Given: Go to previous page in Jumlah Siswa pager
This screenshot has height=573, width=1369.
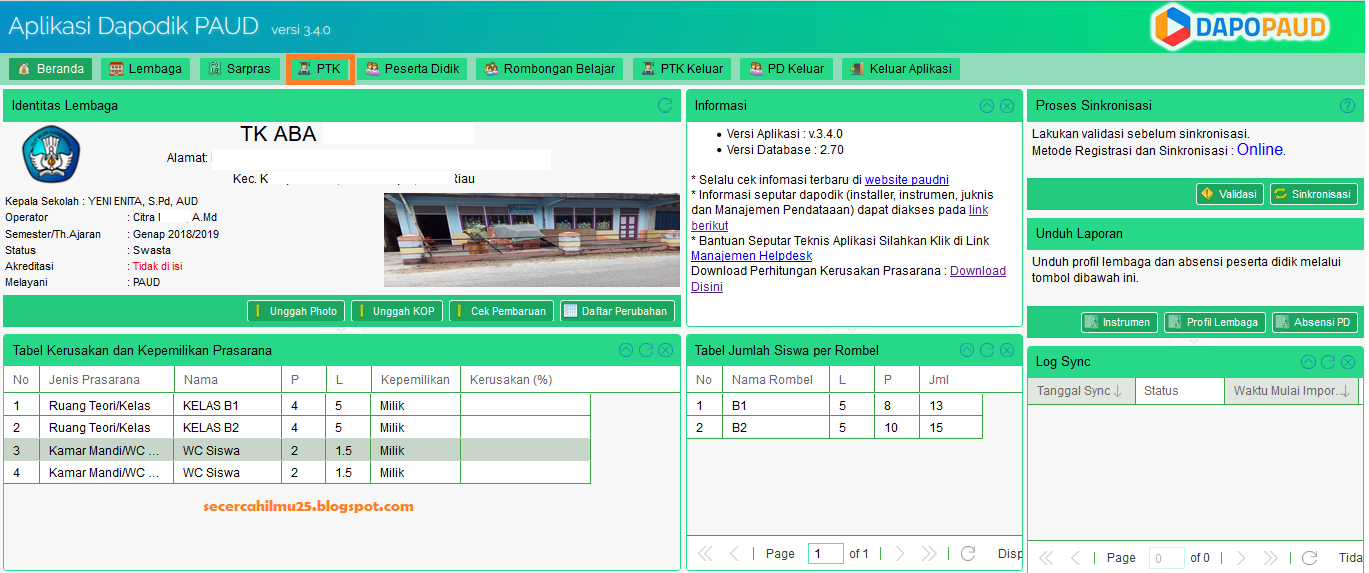Looking at the screenshot, I should tap(735, 553).
